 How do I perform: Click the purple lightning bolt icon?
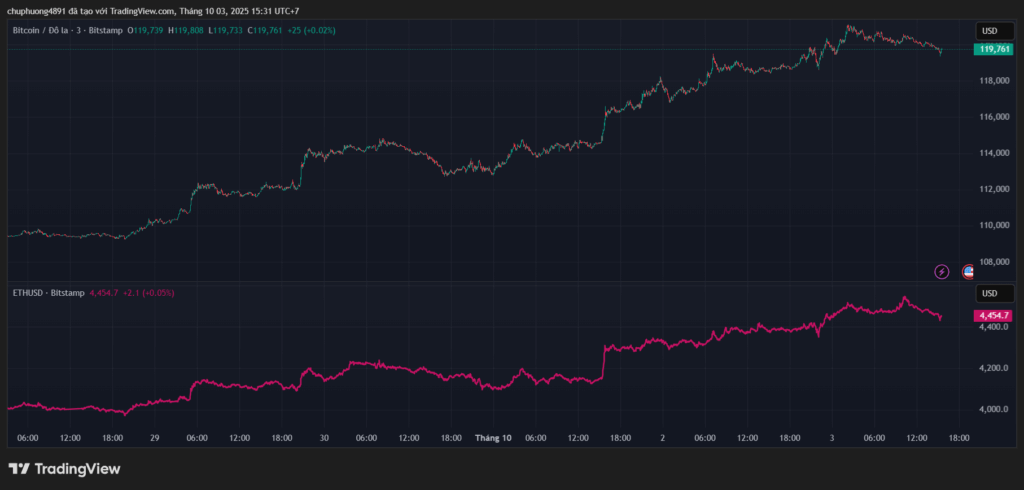pos(941,271)
